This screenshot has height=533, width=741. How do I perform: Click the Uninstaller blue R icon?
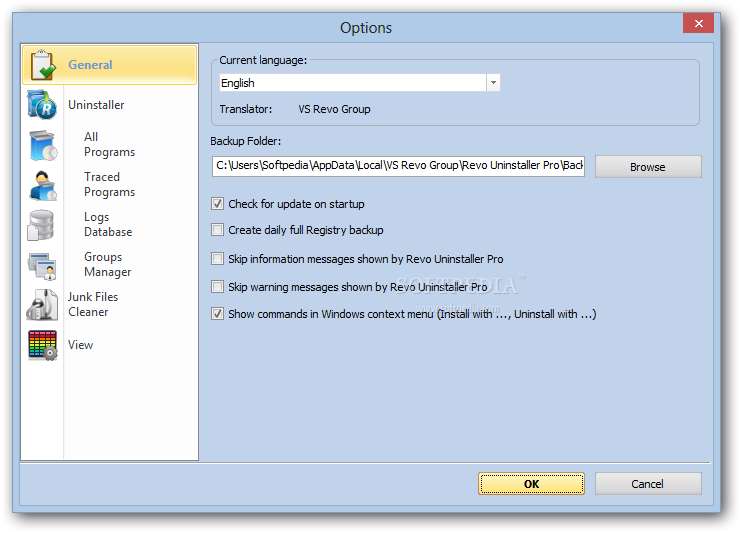[42, 104]
